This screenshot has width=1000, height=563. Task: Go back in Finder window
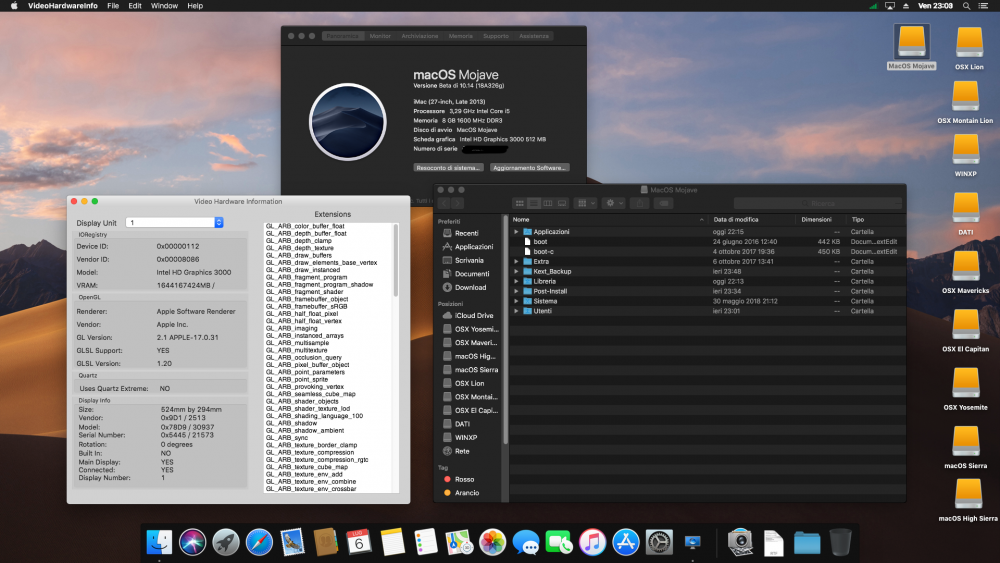[444, 203]
